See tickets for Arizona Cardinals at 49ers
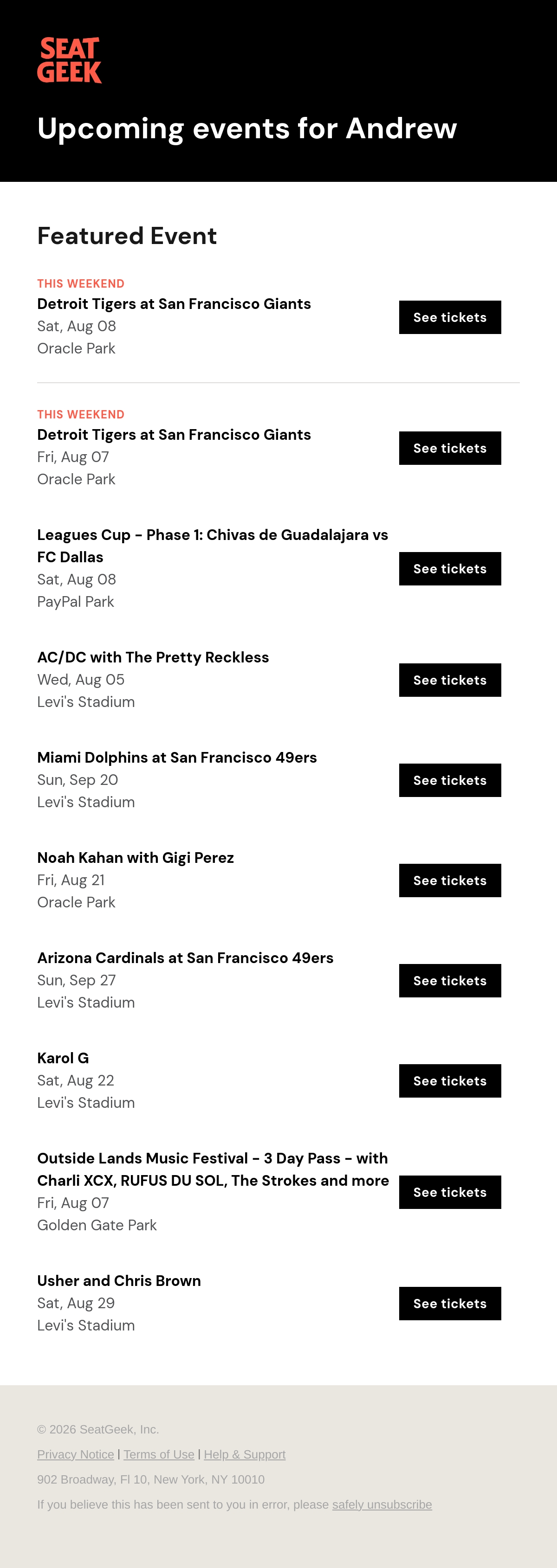This screenshot has width=557, height=1568. [x=450, y=981]
